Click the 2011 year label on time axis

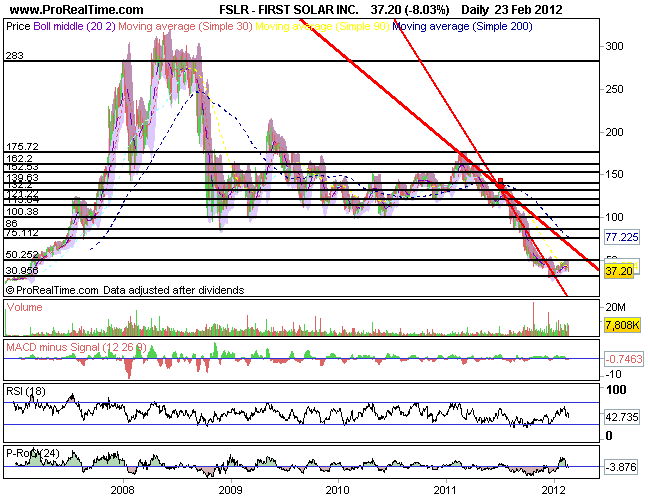(446, 490)
